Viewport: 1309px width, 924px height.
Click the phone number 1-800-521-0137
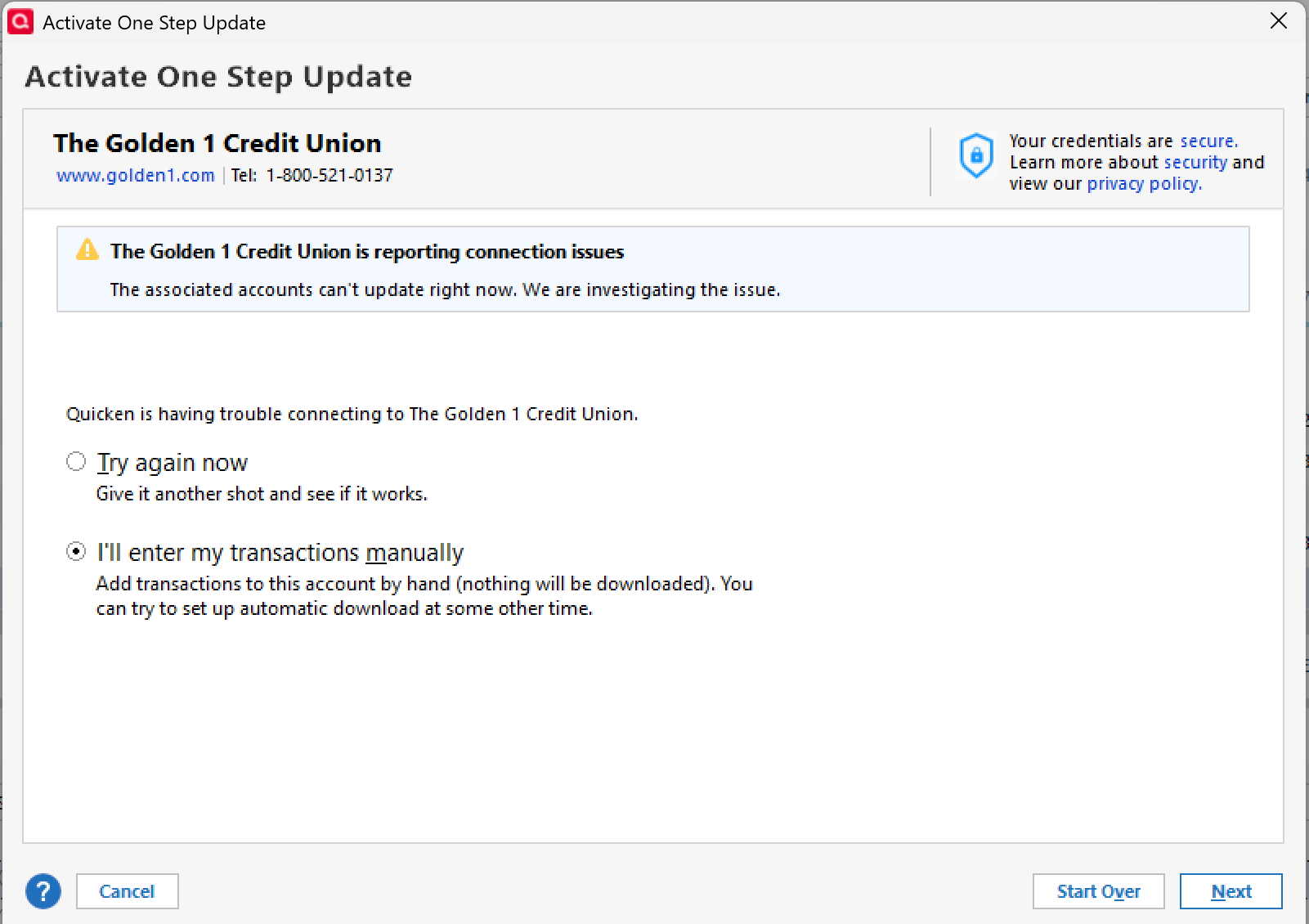tap(329, 176)
